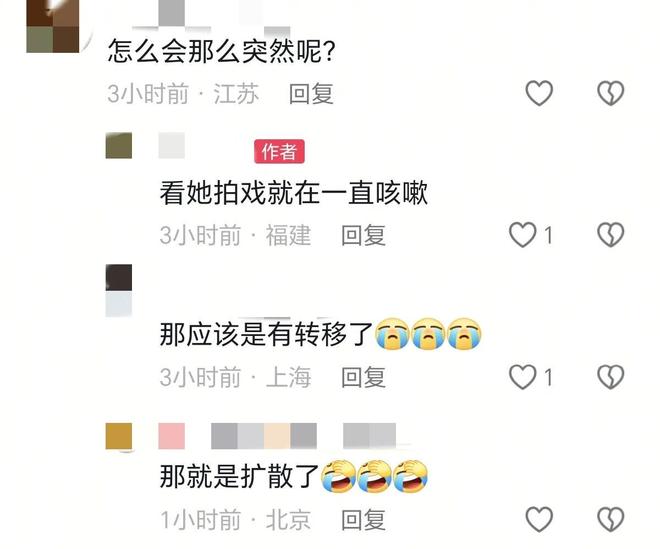Viewport: 660px width, 549px height.
Task: Select the comment text 怎么会那么突然呢?
Action: [221, 51]
